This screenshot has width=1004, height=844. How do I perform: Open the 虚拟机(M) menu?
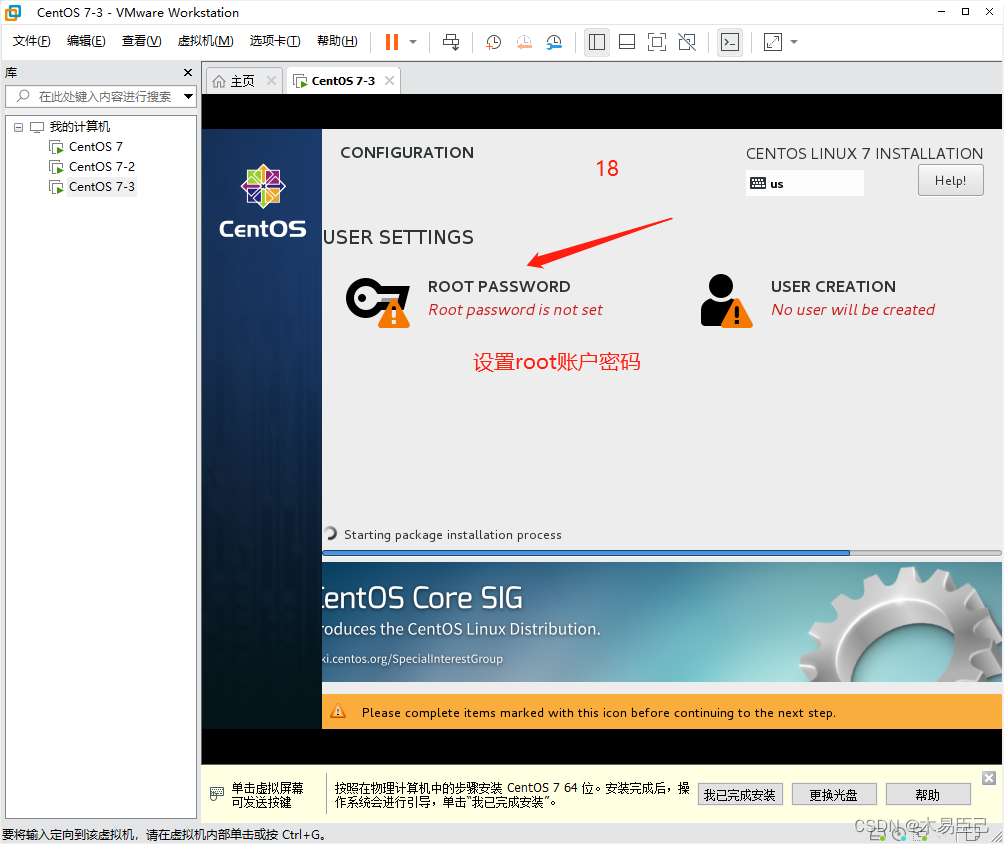tap(205, 41)
